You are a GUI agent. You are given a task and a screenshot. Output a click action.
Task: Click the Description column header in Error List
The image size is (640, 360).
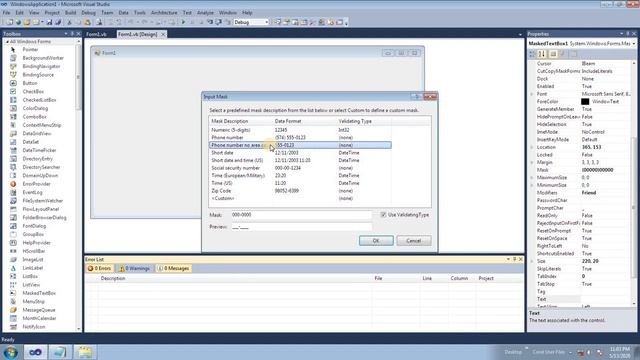click(x=113, y=278)
